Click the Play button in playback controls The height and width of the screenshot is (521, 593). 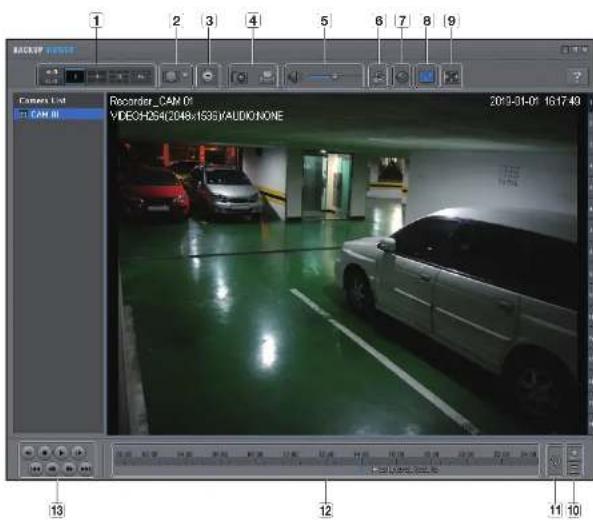point(61,452)
